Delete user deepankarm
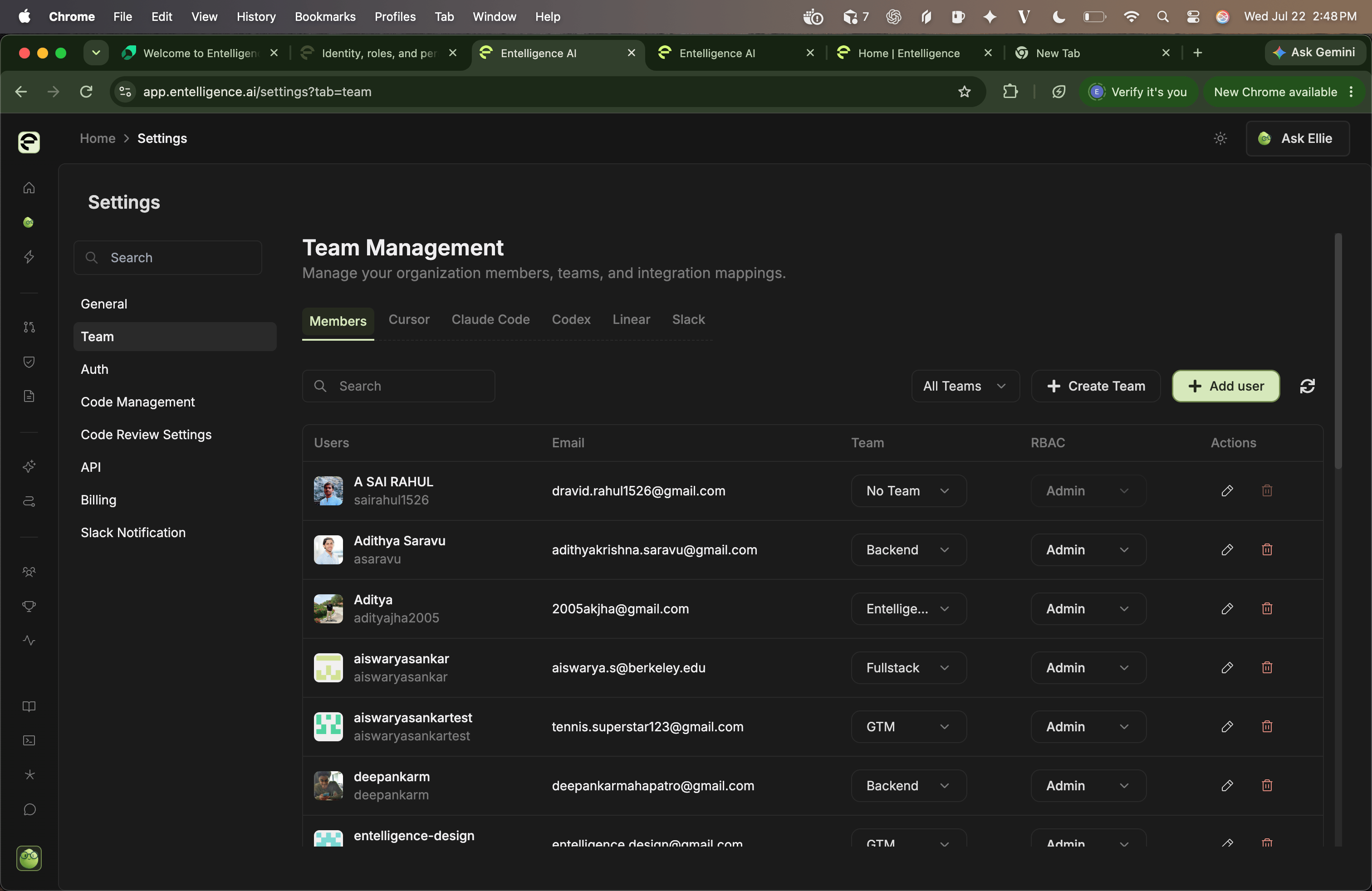Viewport: 1372px width, 891px height. pyautogui.click(x=1266, y=786)
